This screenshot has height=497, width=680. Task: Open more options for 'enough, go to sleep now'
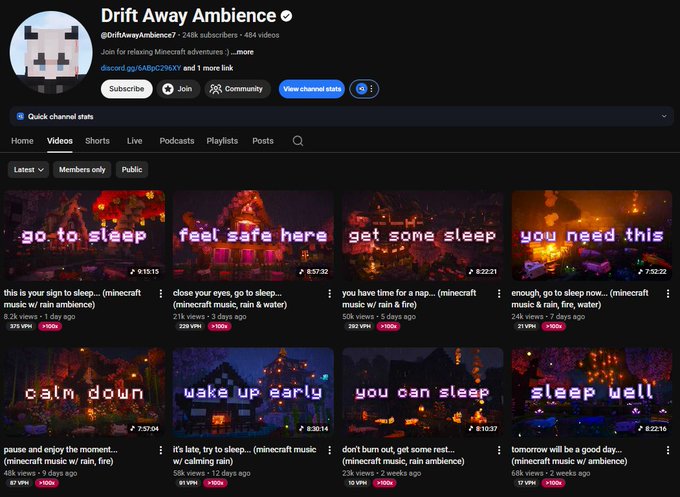(x=668, y=294)
